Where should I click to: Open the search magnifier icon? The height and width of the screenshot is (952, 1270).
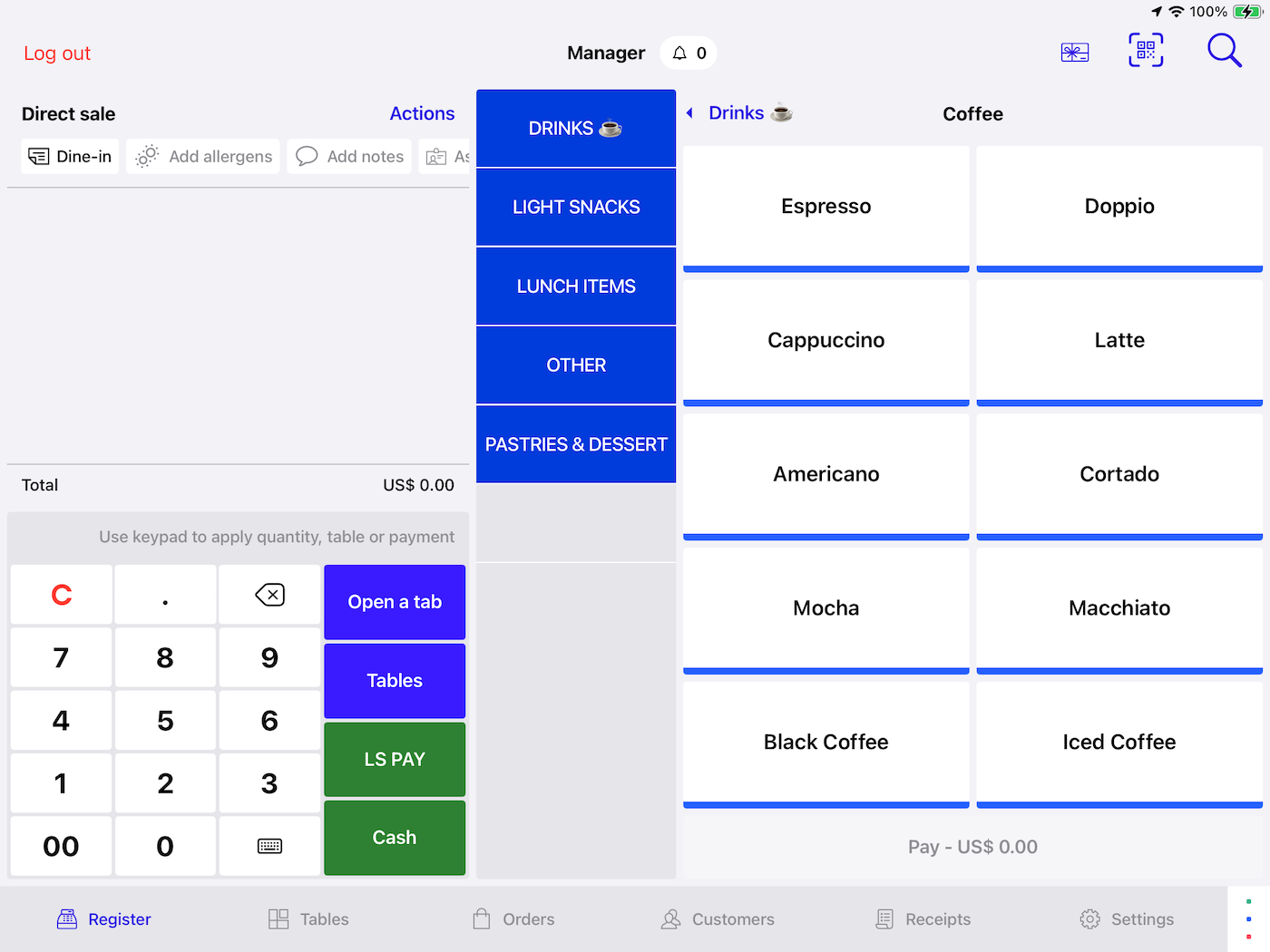point(1223,51)
